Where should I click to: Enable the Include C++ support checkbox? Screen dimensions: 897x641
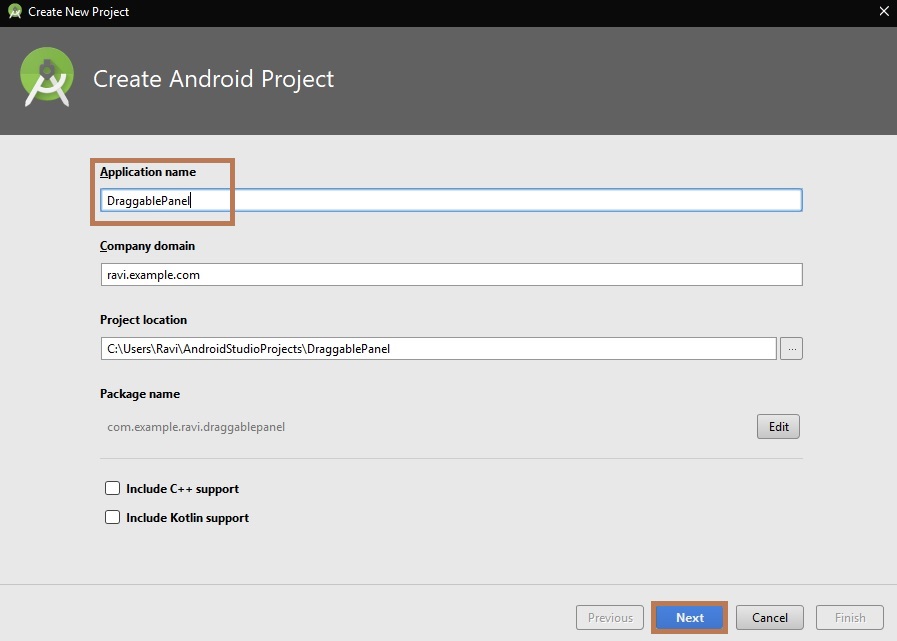click(x=113, y=489)
